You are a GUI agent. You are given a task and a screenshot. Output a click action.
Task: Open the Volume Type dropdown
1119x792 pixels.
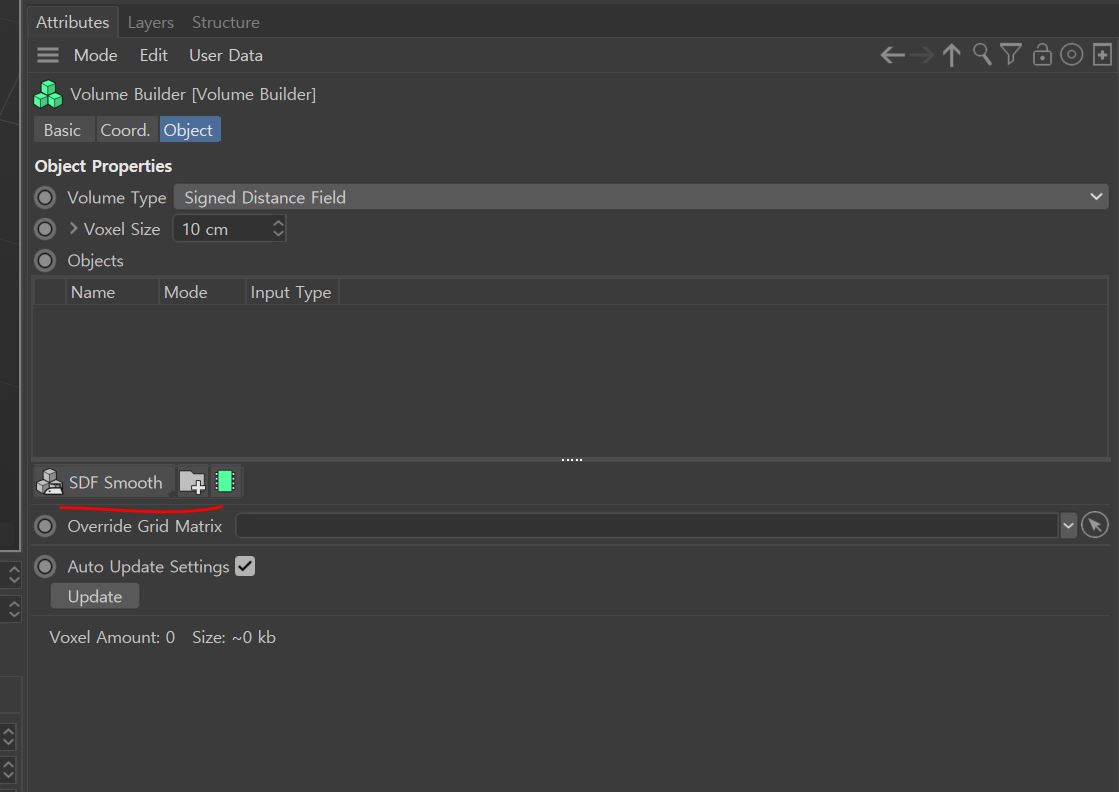(640, 198)
